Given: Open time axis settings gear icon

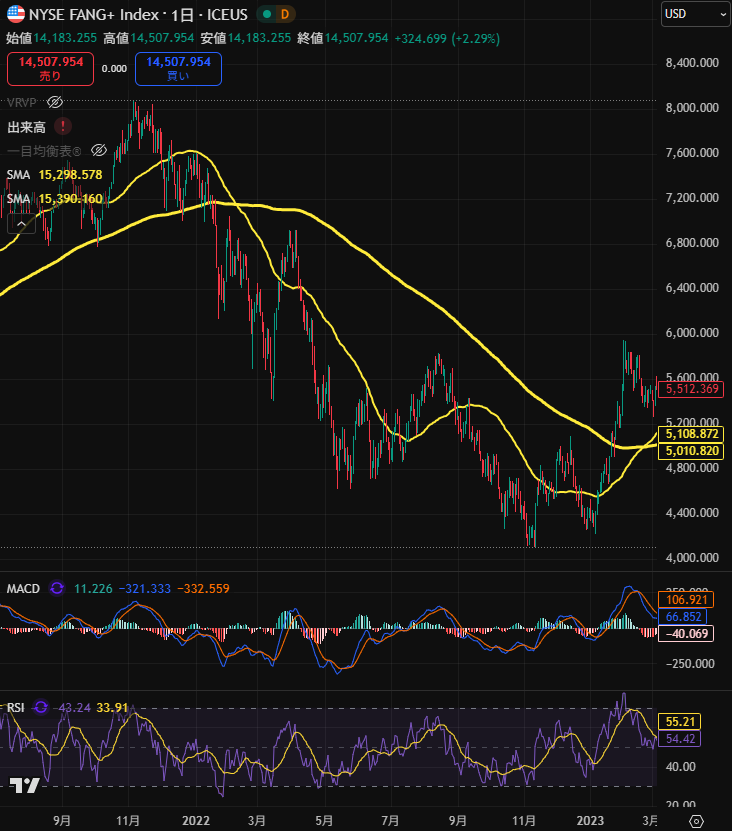Looking at the screenshot, I should (696, 820).
